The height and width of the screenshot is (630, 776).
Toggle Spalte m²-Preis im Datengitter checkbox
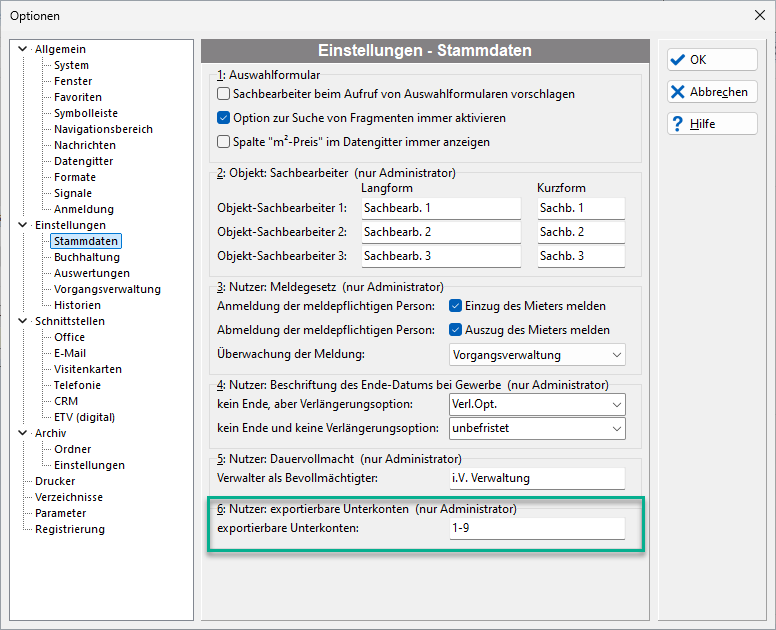click(x=224, y=142)
